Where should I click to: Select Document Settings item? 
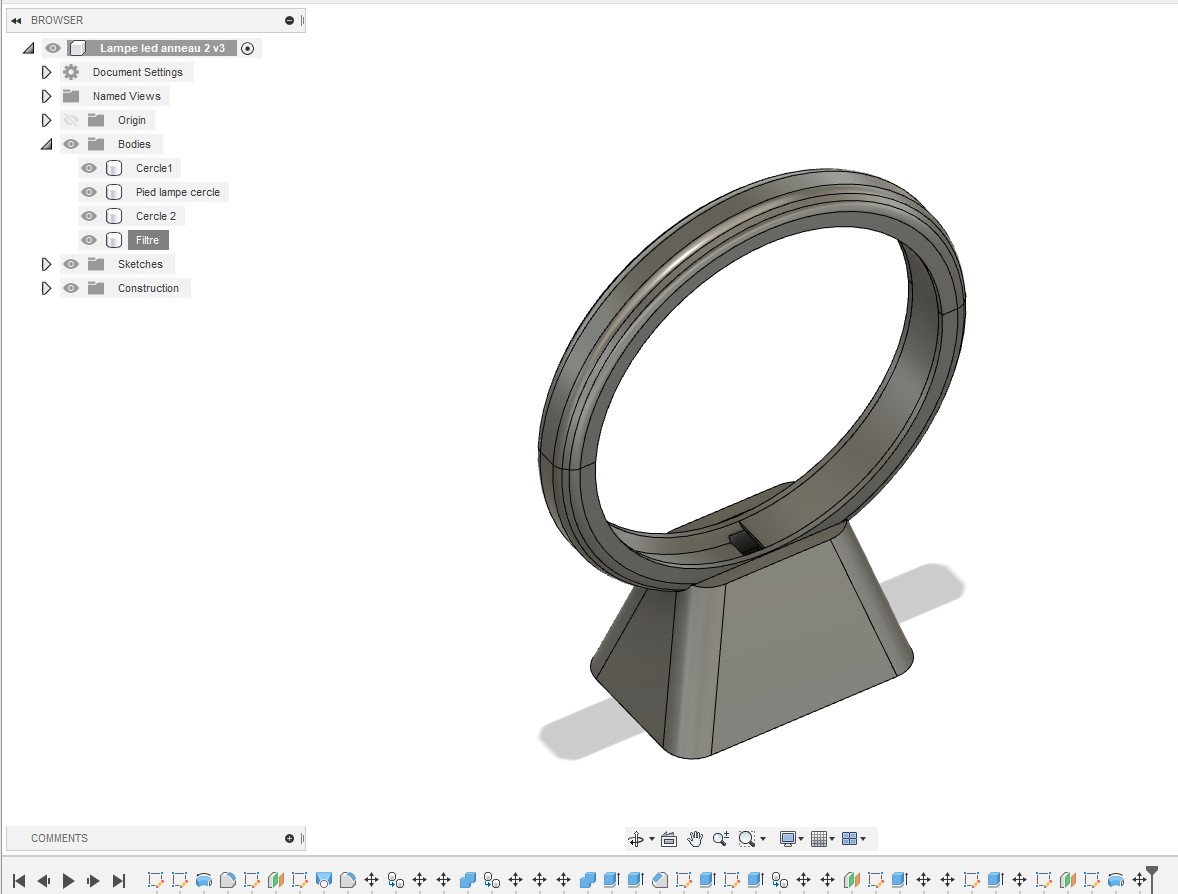[x=137, y=72]
